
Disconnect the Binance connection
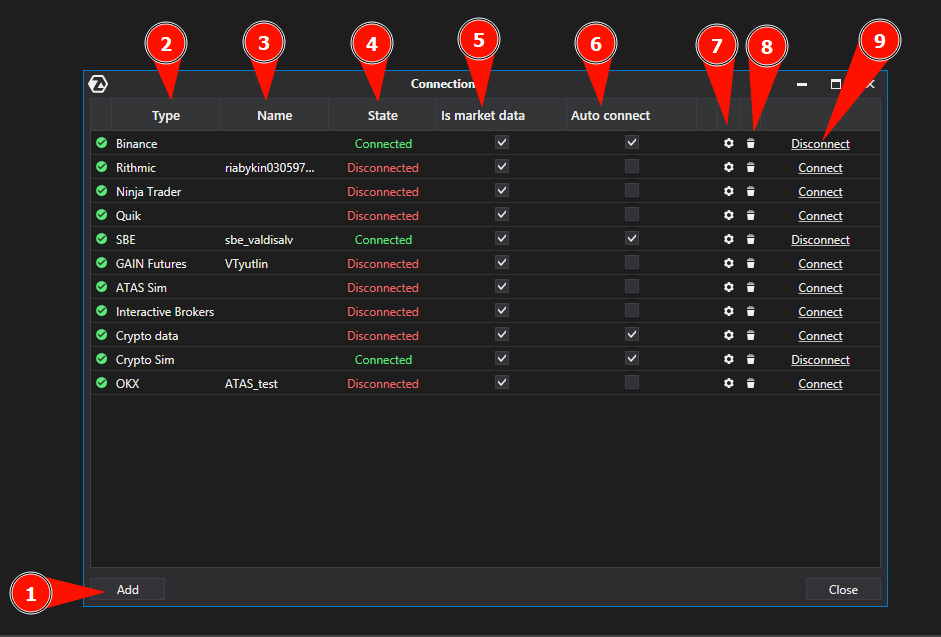[820, 143]
